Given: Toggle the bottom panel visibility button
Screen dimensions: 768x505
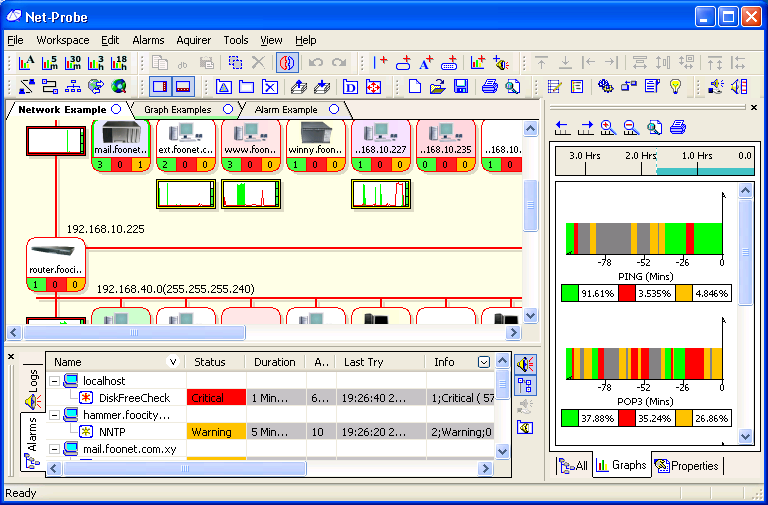Looking at the screenshot, I should click(x=183, y=87).
